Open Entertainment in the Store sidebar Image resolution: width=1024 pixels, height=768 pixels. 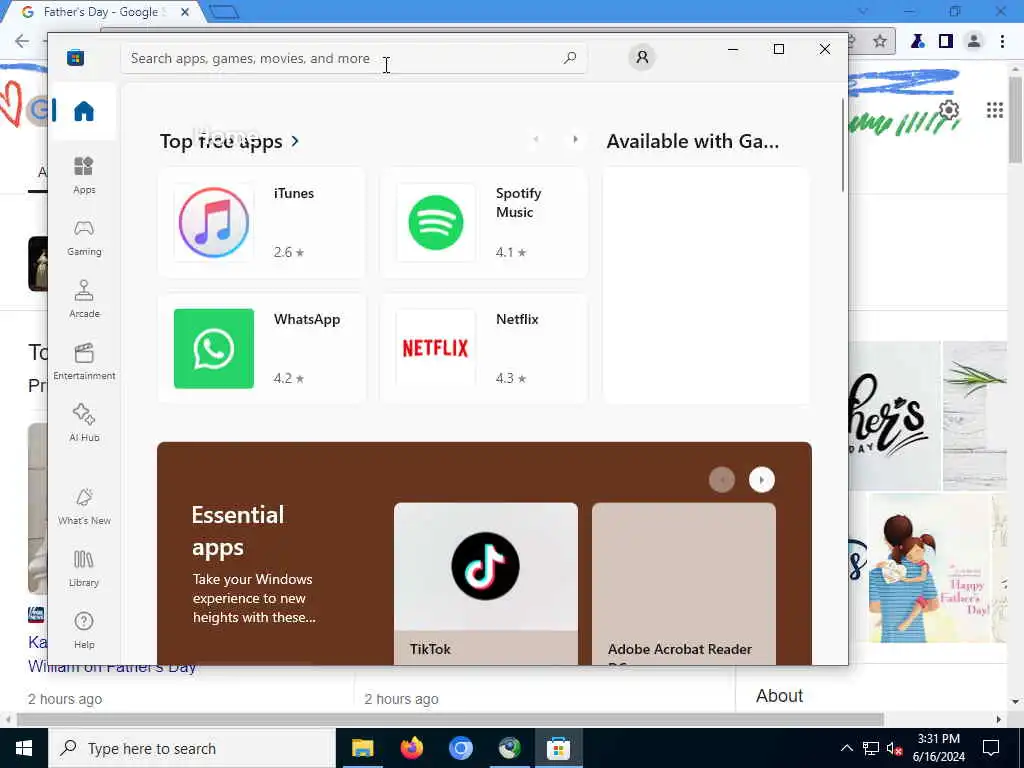[84, 362]
